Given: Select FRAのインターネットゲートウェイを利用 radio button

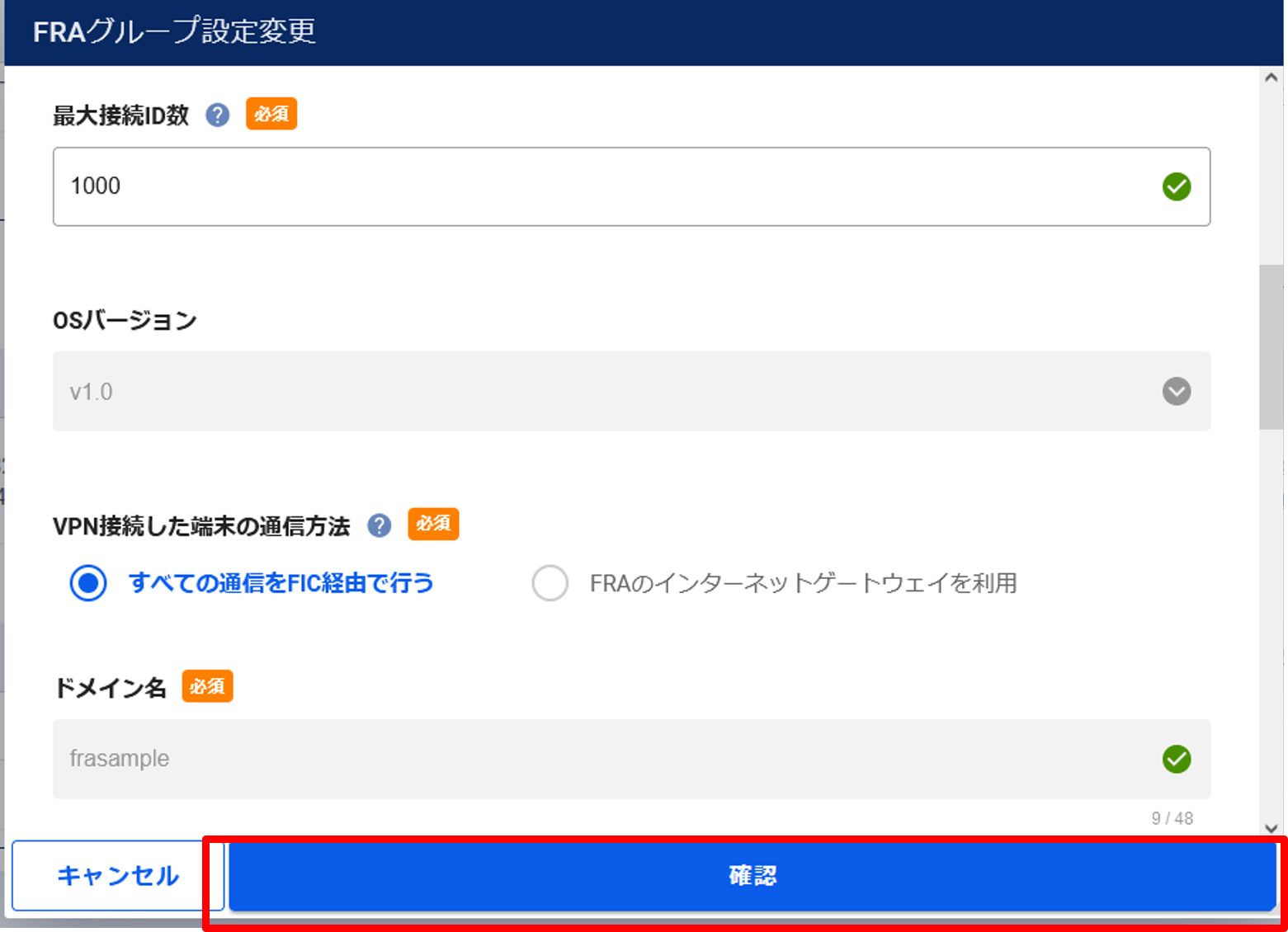Looking at the screenshot, I should 550,583.
